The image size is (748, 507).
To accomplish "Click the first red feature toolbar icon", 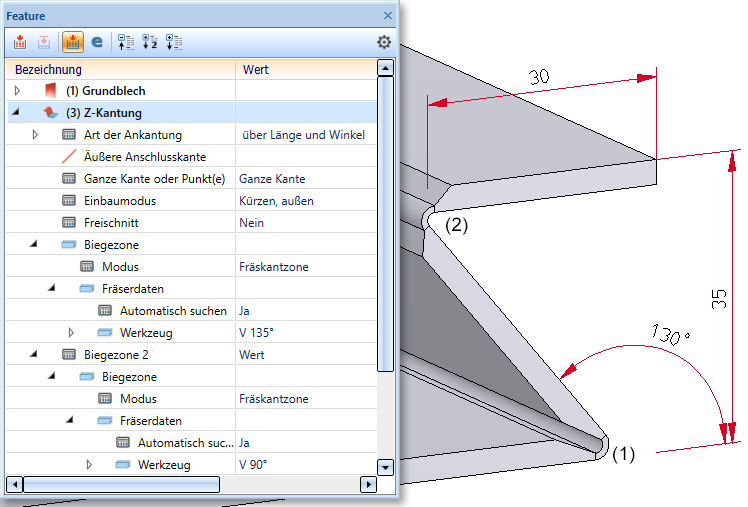I will (x=20, y=42).
